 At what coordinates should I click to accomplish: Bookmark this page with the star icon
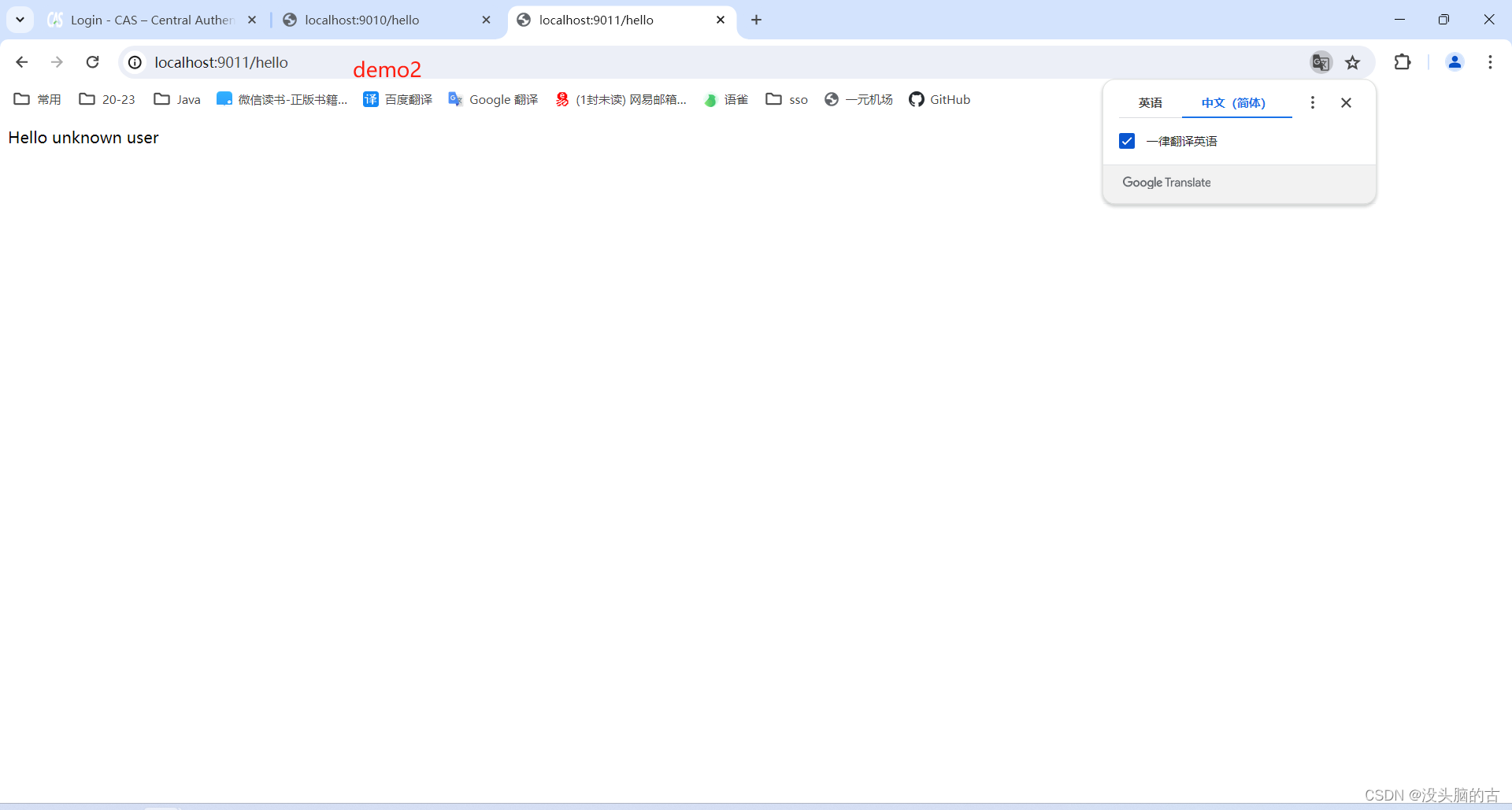[x=1353, y=62]
